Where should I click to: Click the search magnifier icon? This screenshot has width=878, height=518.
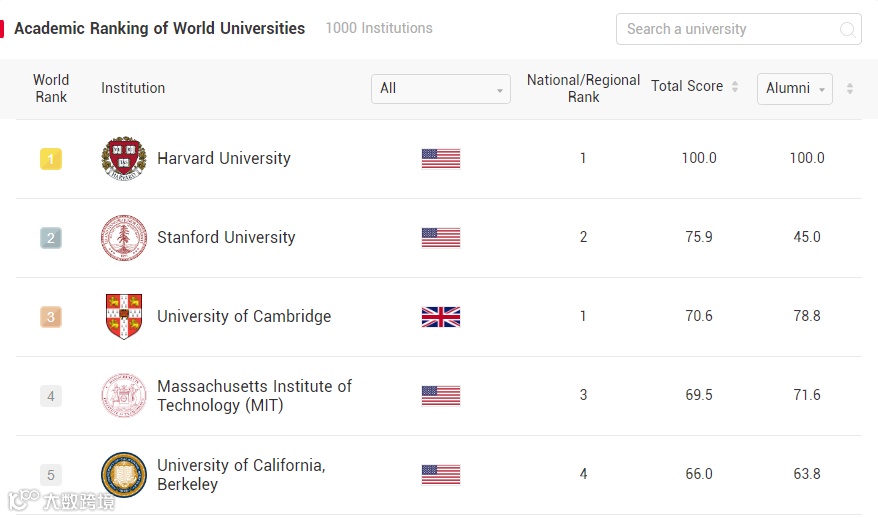(x=847, y=29)
